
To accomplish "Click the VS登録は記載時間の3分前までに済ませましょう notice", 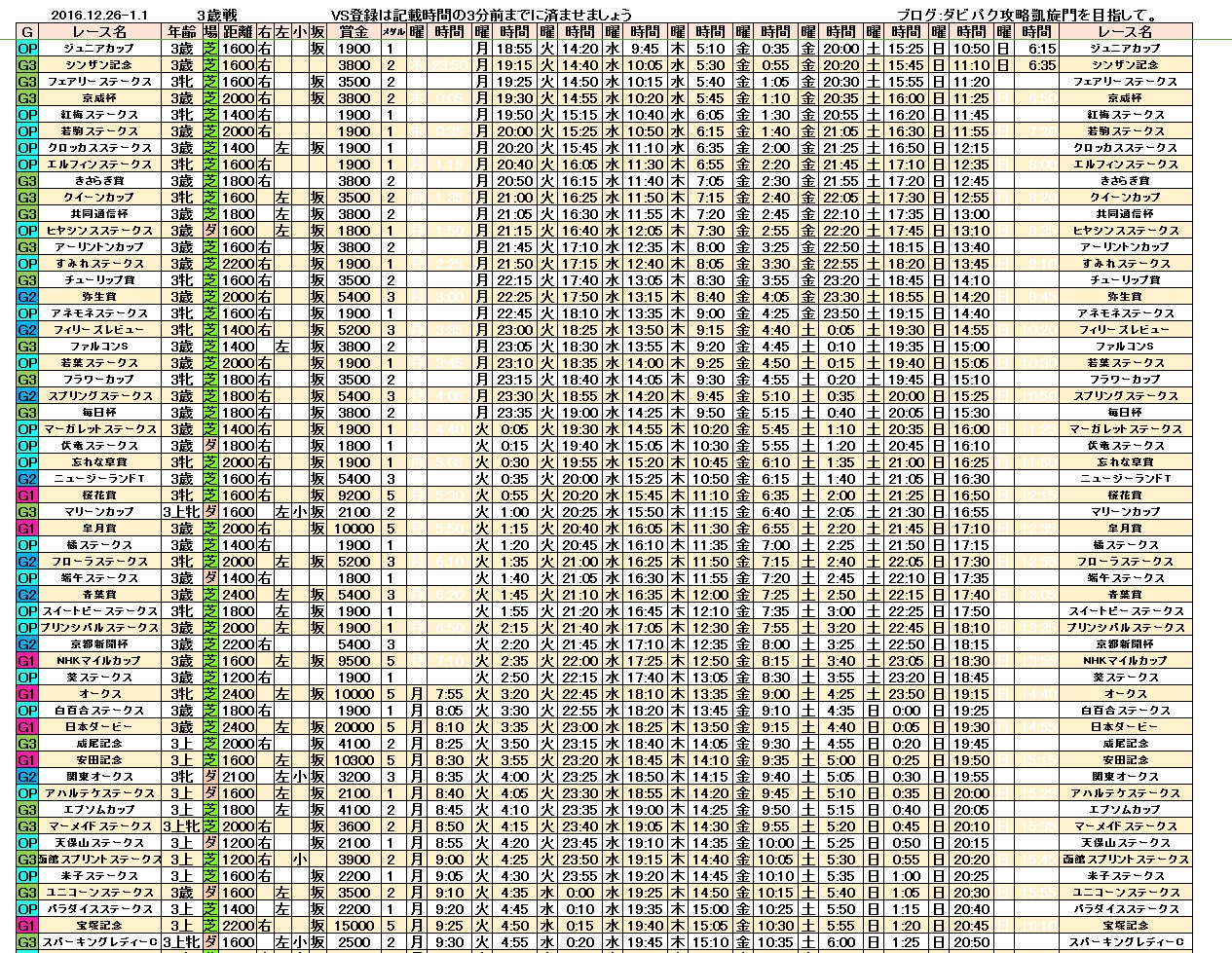I will pyautogui.click(x=481, y=15).
